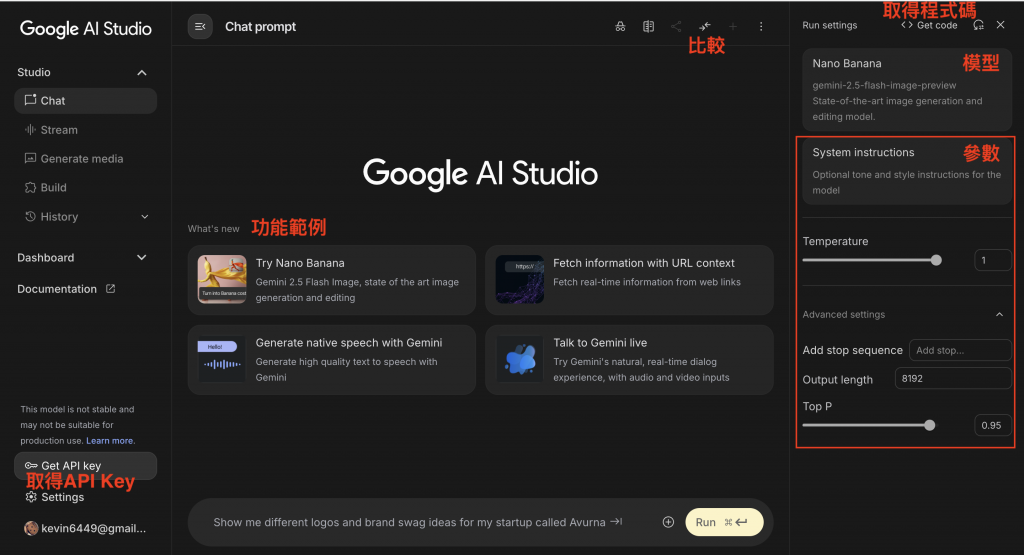Click the Top P slider handle

[x=929, y=425]
